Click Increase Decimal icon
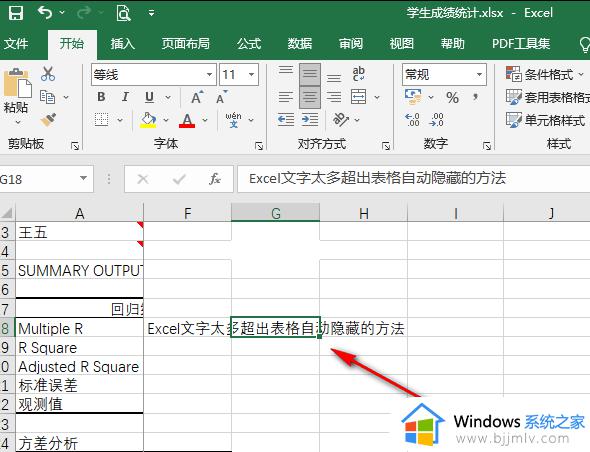Screen dimensions: 590x452 click(x=412, y=120)
